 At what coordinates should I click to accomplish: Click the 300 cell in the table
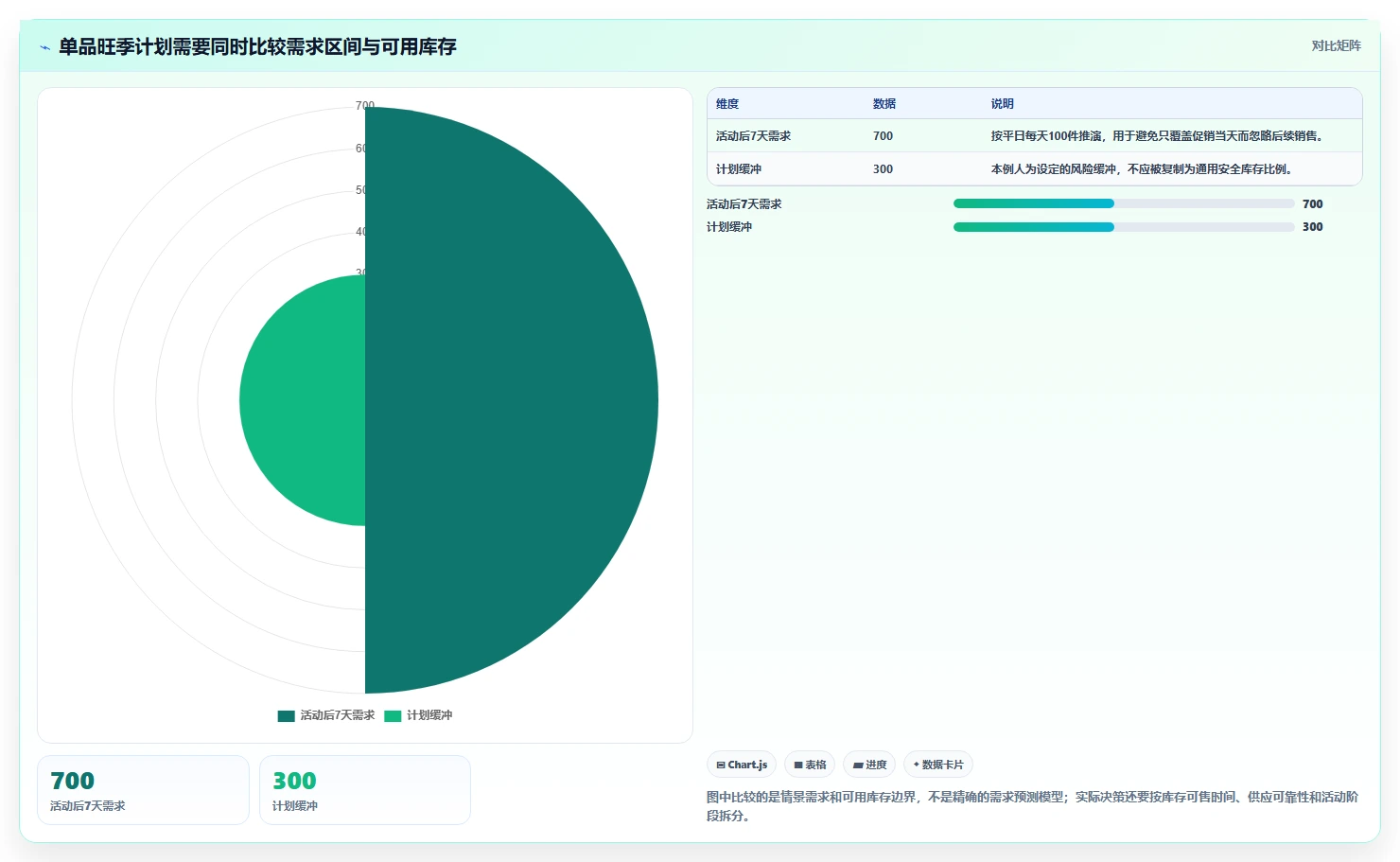point(883,169)
